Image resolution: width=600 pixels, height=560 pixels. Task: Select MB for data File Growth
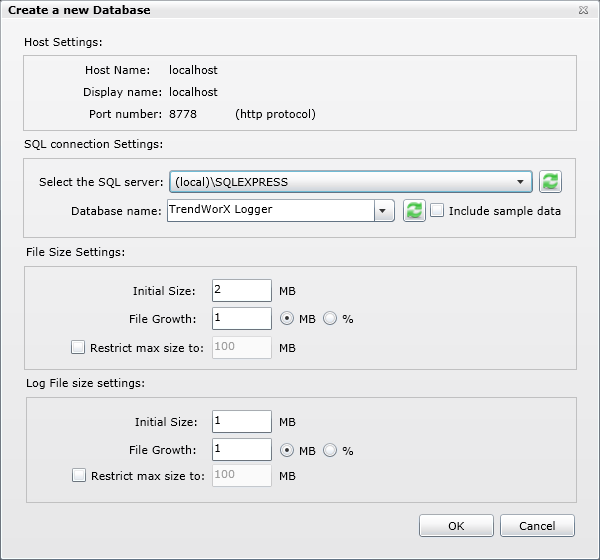(287, 320)
